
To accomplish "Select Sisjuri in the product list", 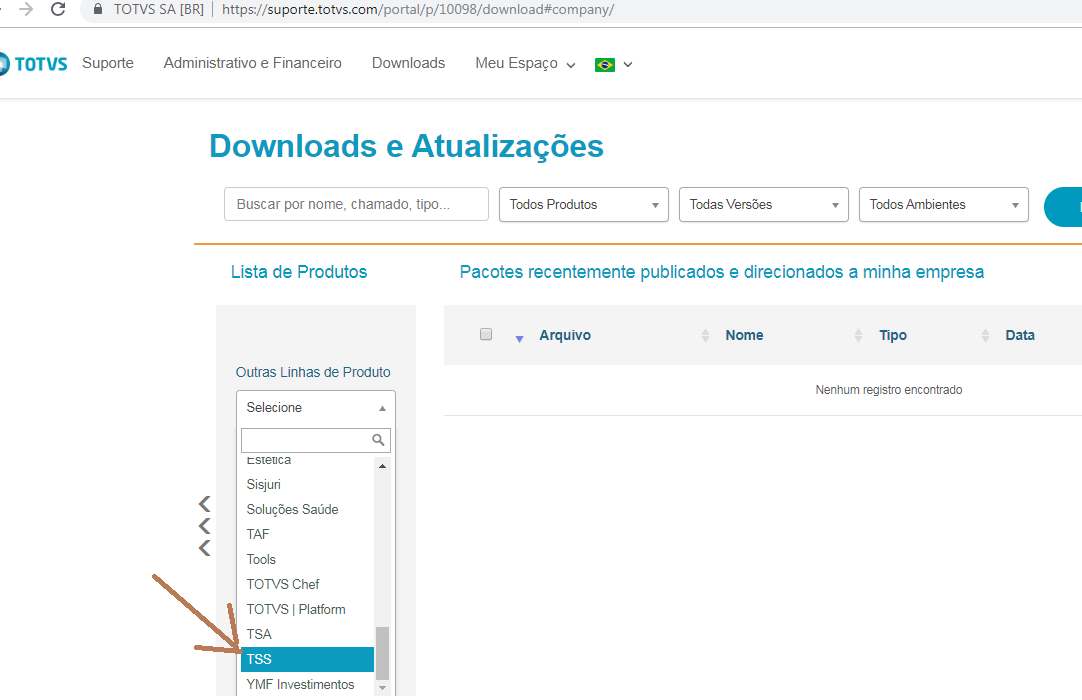I will tap(307, 485).
